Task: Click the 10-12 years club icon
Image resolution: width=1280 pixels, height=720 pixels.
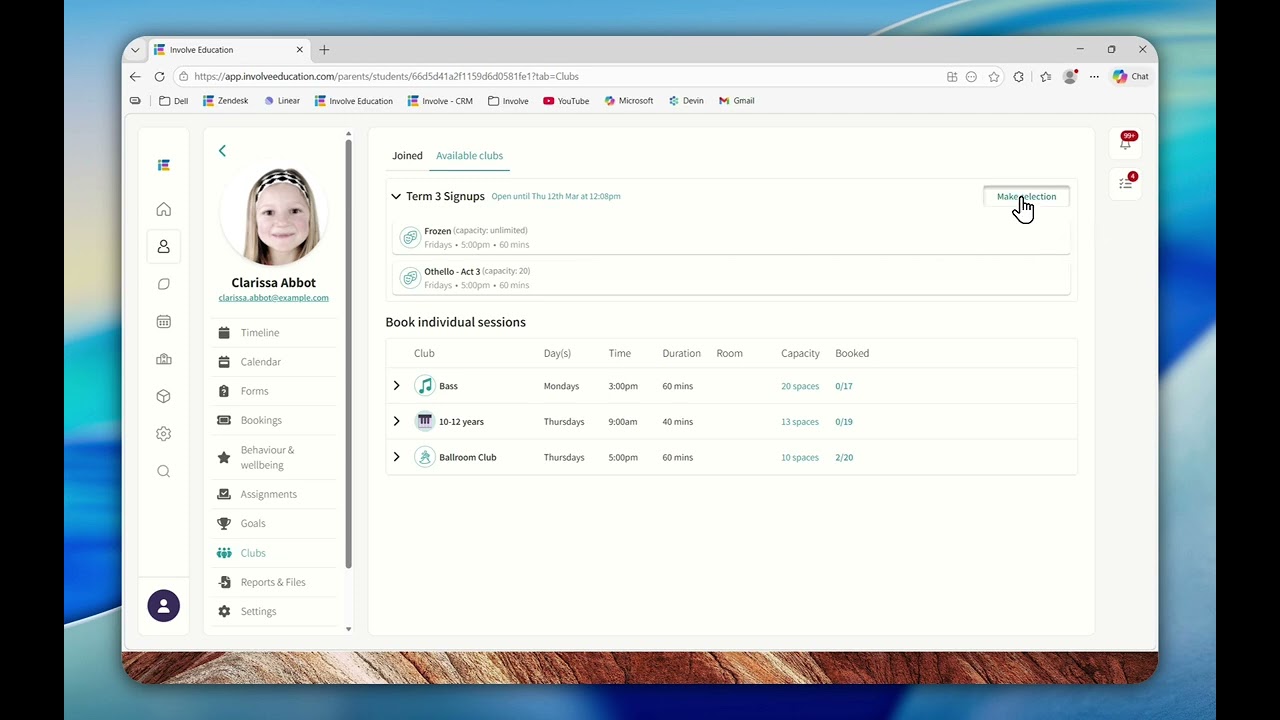Action: (x=425, y=421)
